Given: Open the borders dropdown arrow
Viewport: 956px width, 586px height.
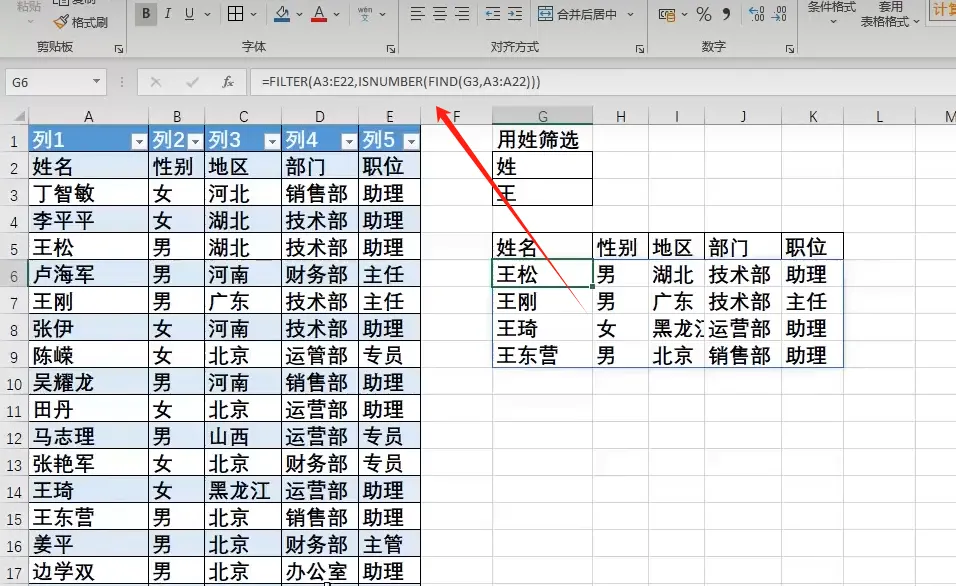Looking at the screenshot, I should (x=254, y=14).
